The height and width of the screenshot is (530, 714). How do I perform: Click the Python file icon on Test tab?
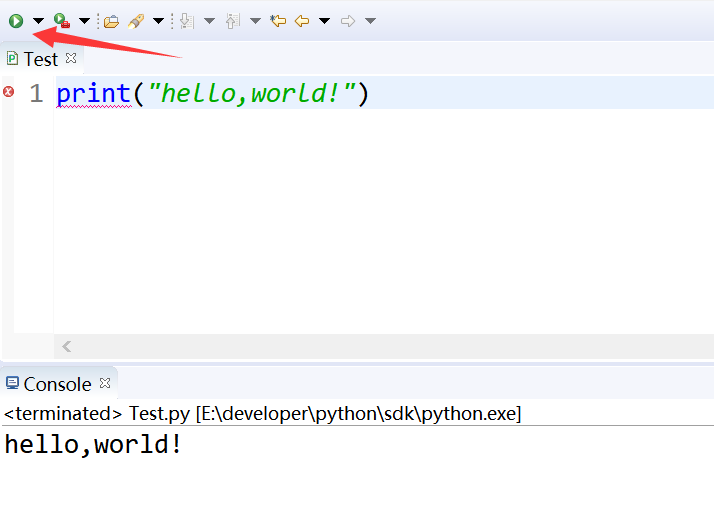coord(12,59)
